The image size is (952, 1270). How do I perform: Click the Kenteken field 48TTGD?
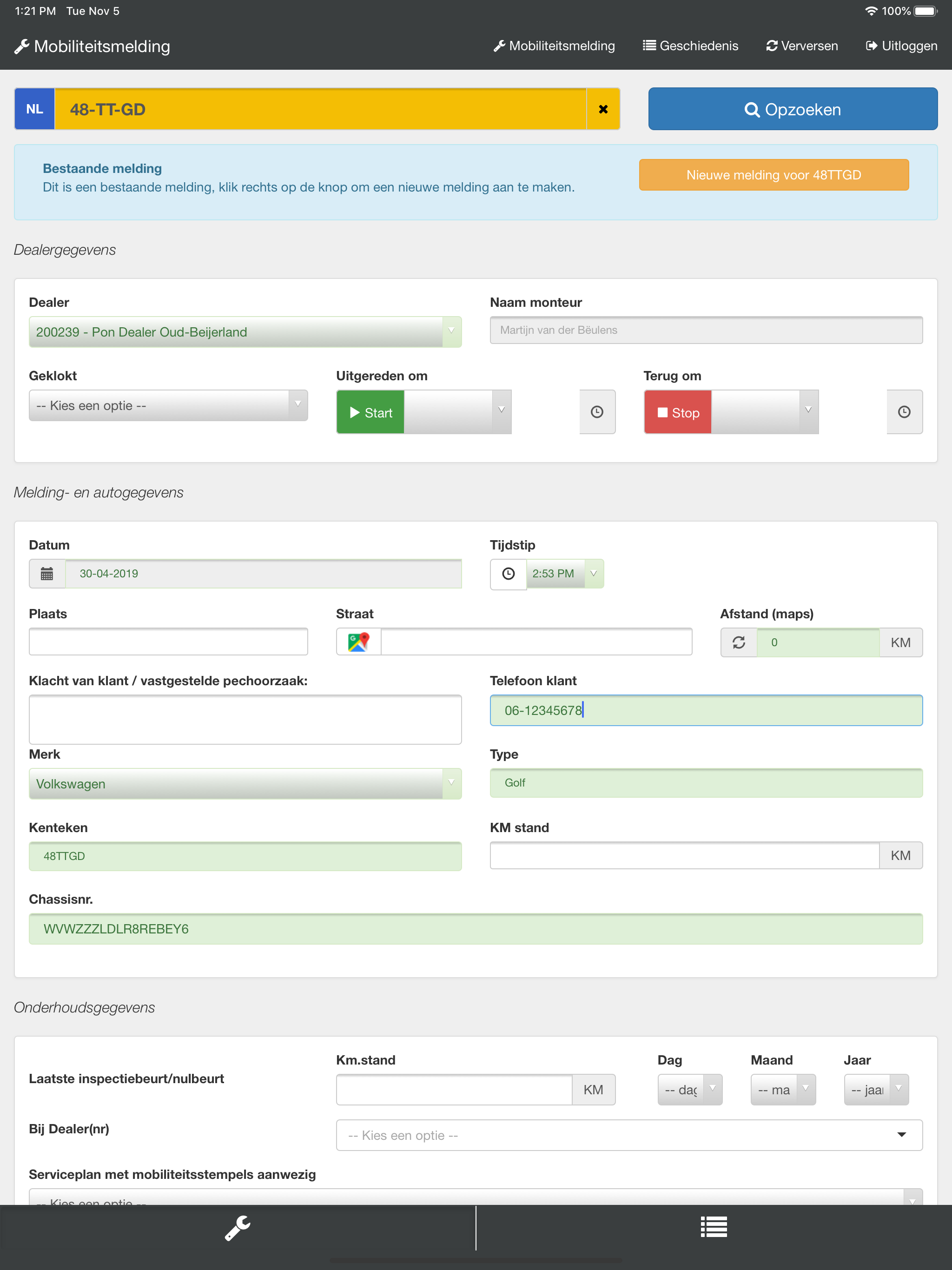click(x=245, y=856)
